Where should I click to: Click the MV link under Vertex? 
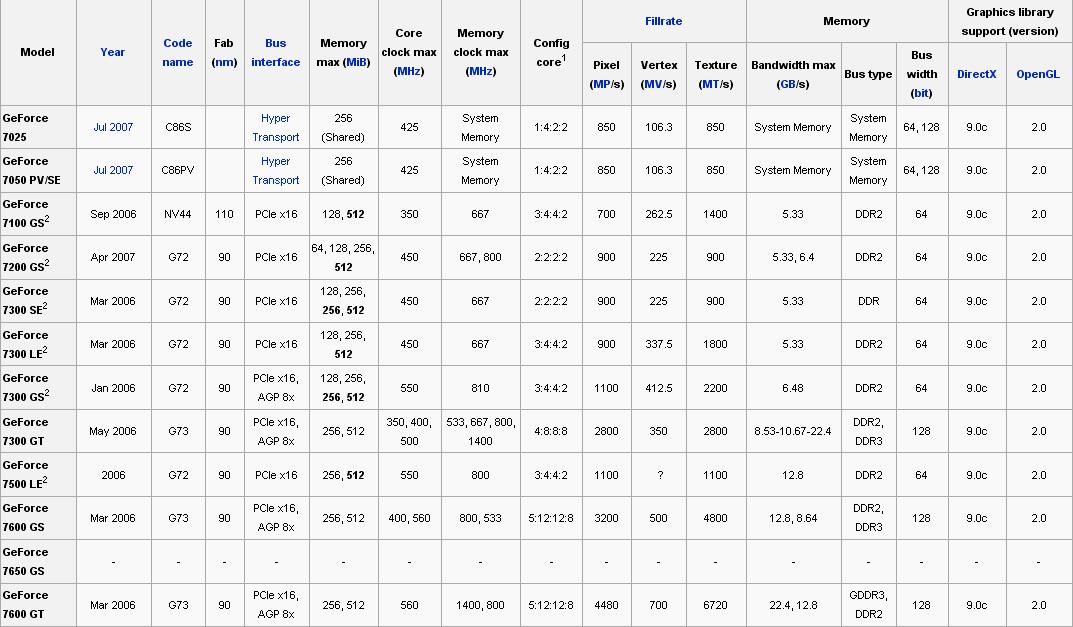click(653, 84)
